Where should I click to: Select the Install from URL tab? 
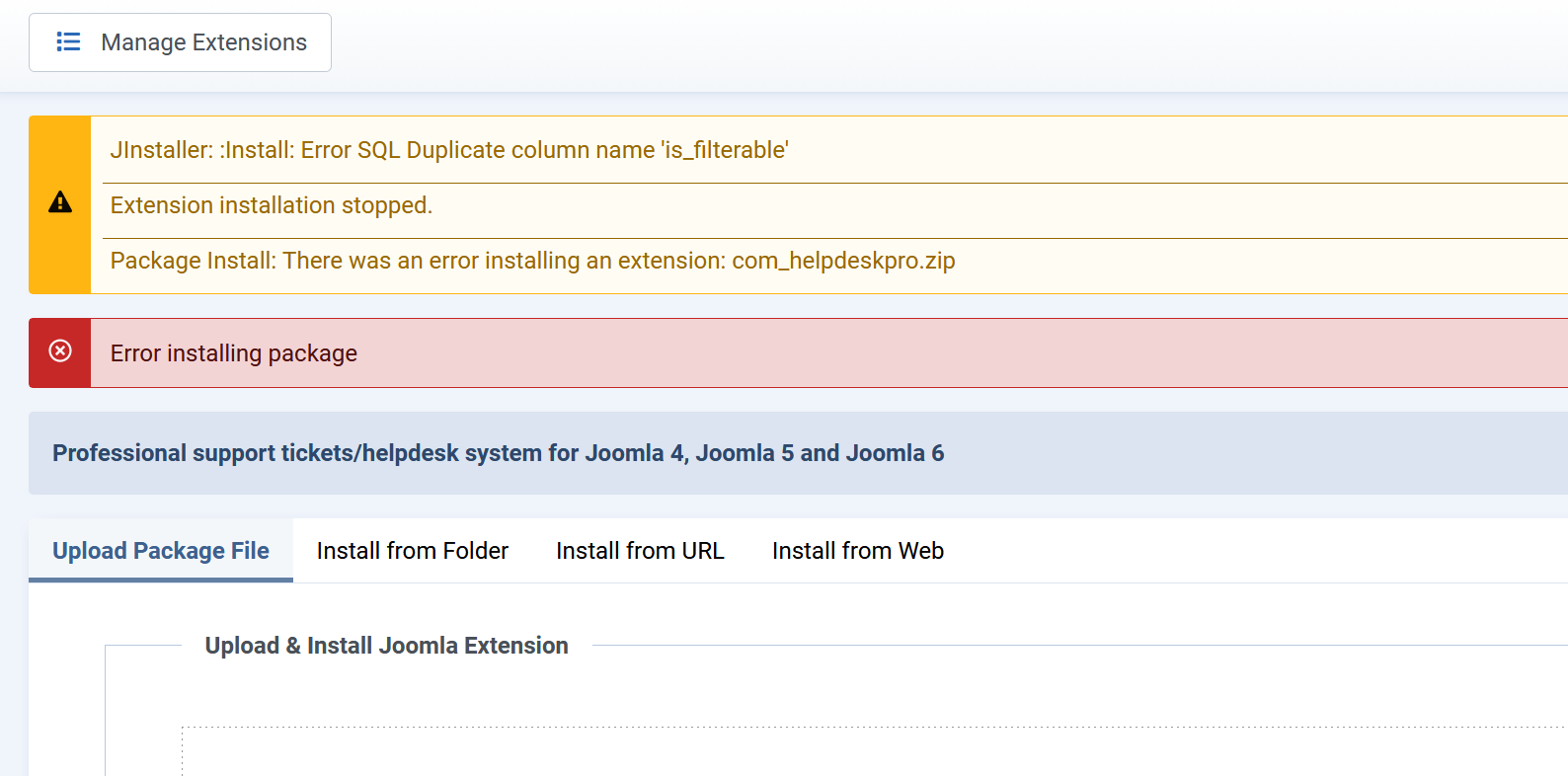[x=640, y=550]
